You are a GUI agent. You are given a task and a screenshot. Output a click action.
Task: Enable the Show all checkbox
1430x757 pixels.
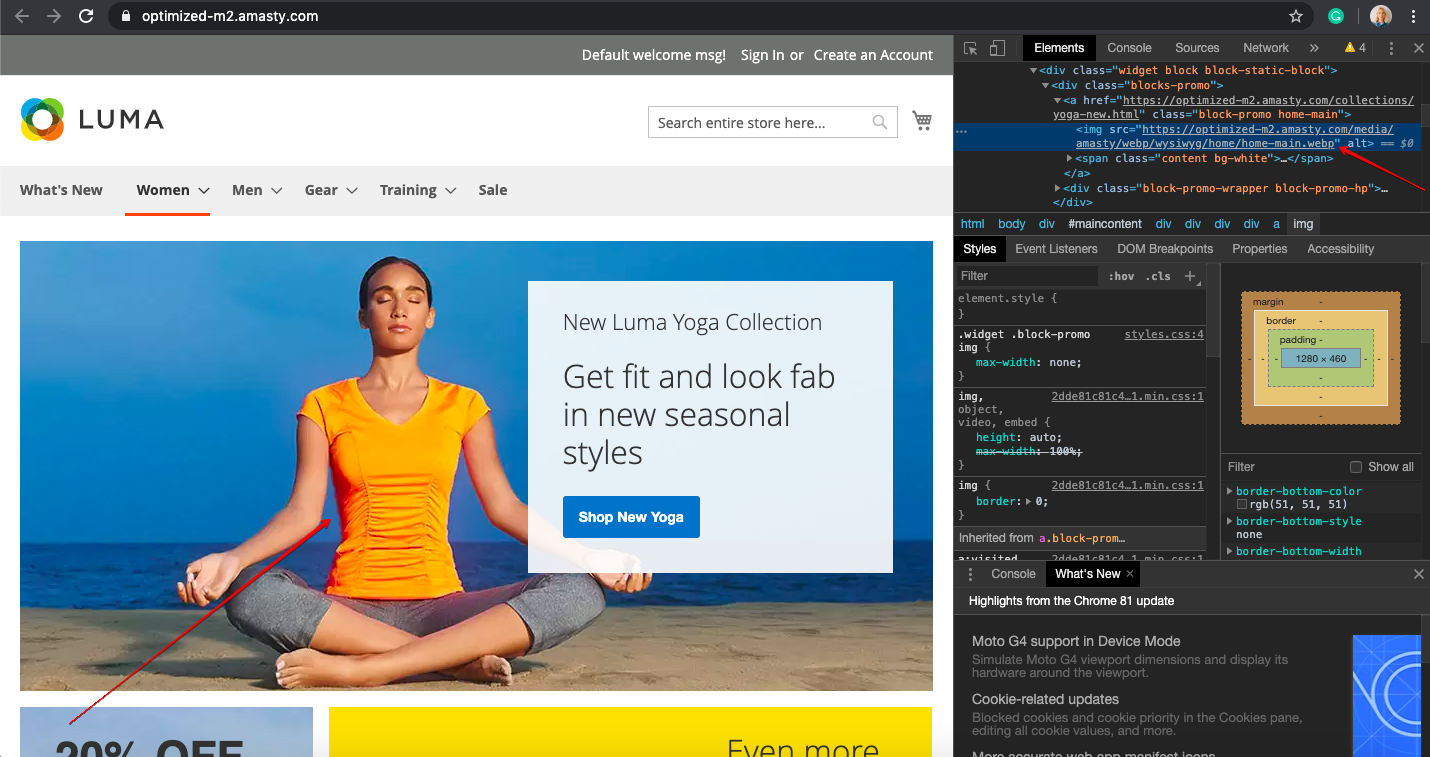tap(1356, 467)
